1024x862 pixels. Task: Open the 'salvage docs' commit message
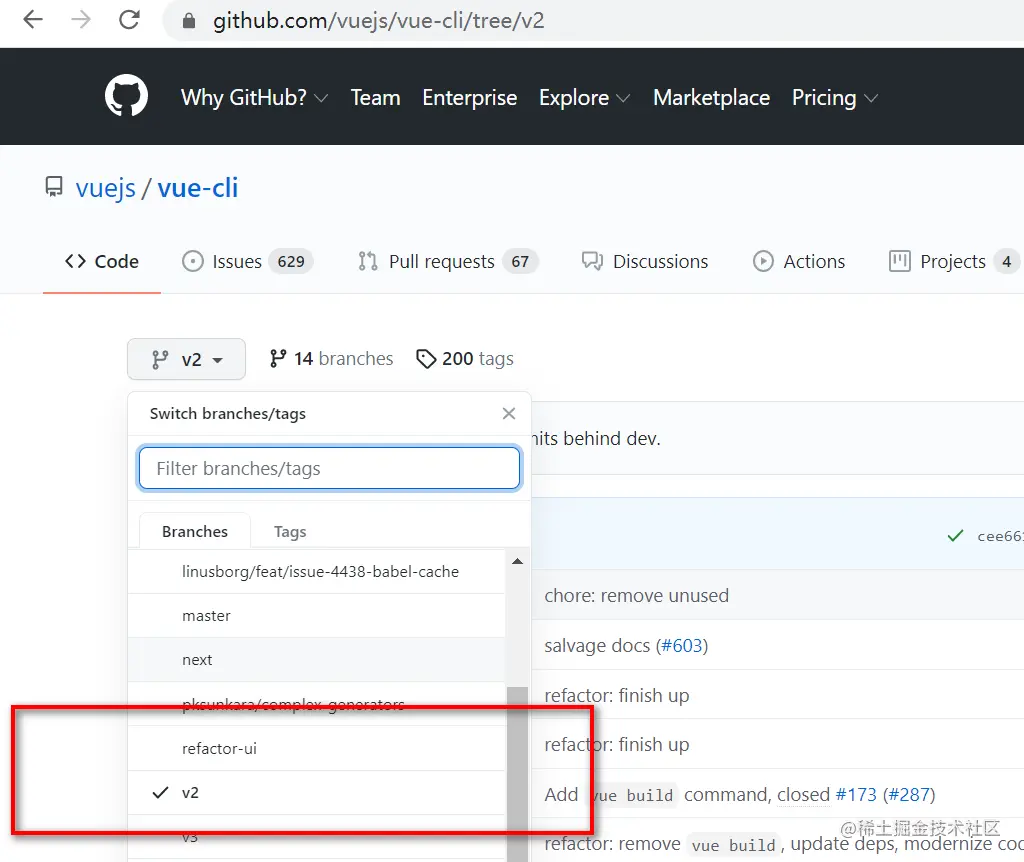598,646
